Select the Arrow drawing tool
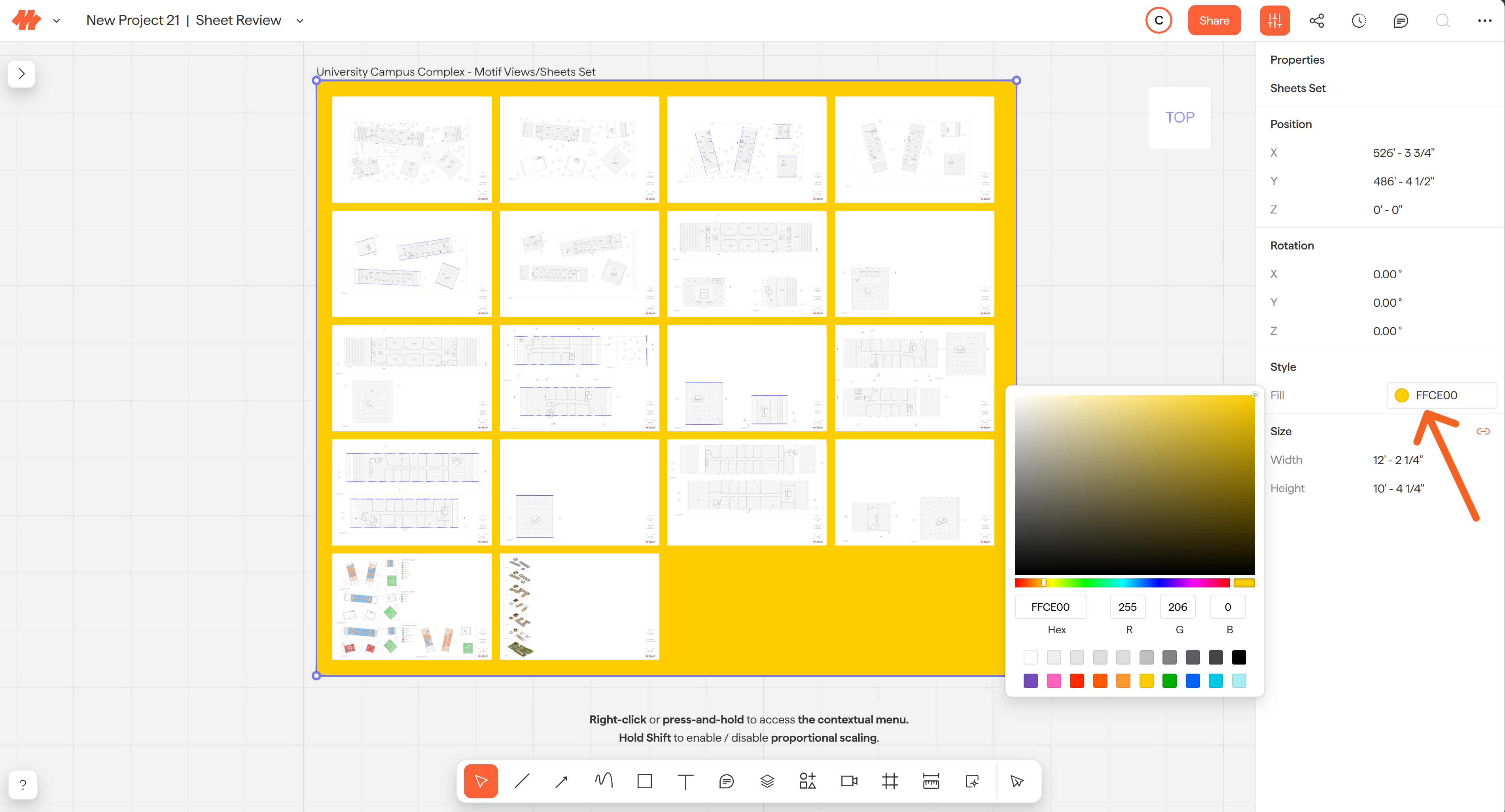The height and width of the screenshot is (812, 1505). tap(562, 781)
